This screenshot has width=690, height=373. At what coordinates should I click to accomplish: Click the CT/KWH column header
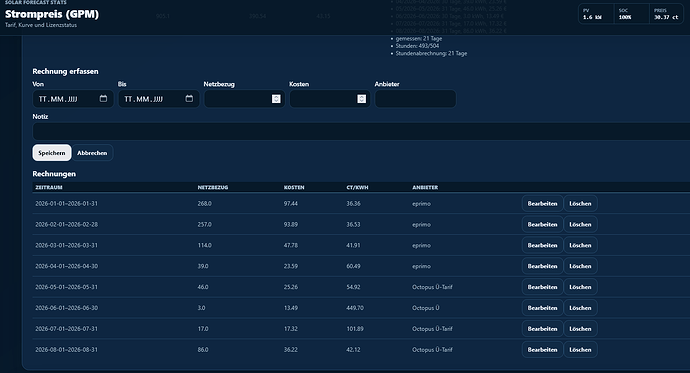pyautogui.click(x=357, y=187)
